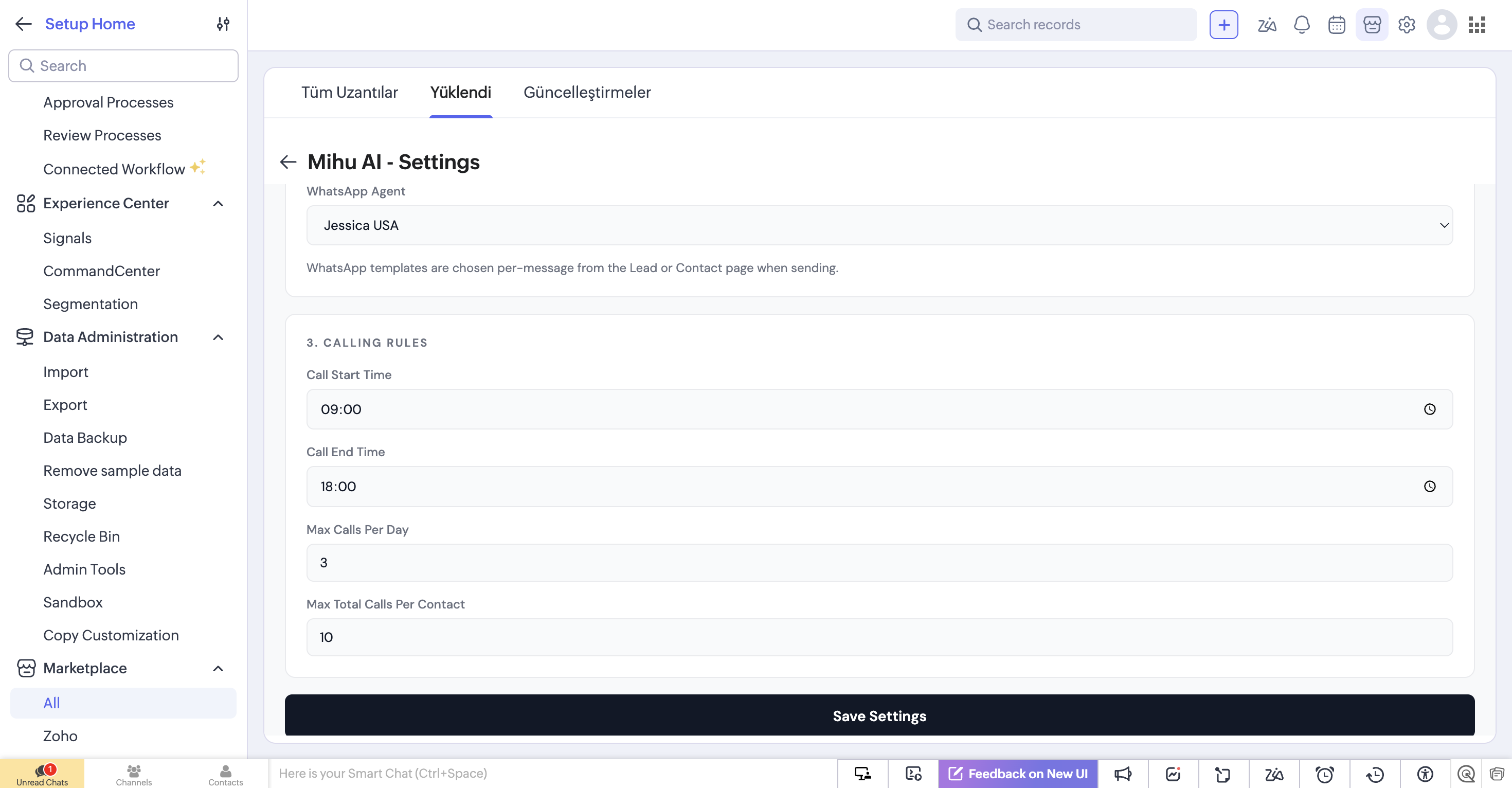The image size is (1512, 788).
Task: Open the notifications bell
Action: coord(1302,25)
